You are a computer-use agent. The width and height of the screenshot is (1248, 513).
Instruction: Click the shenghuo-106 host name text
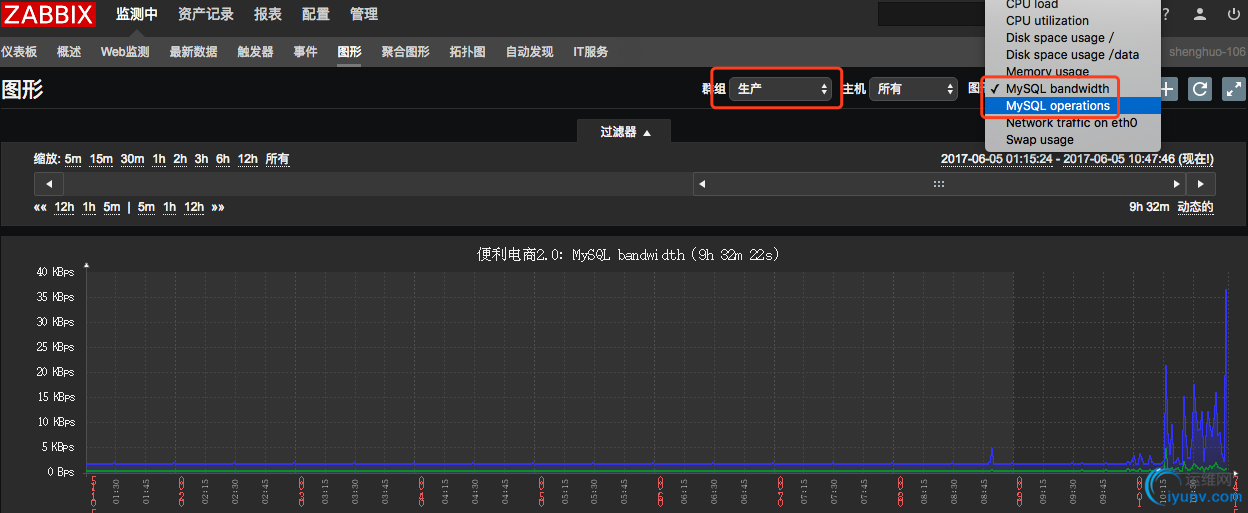(1207, 52)
